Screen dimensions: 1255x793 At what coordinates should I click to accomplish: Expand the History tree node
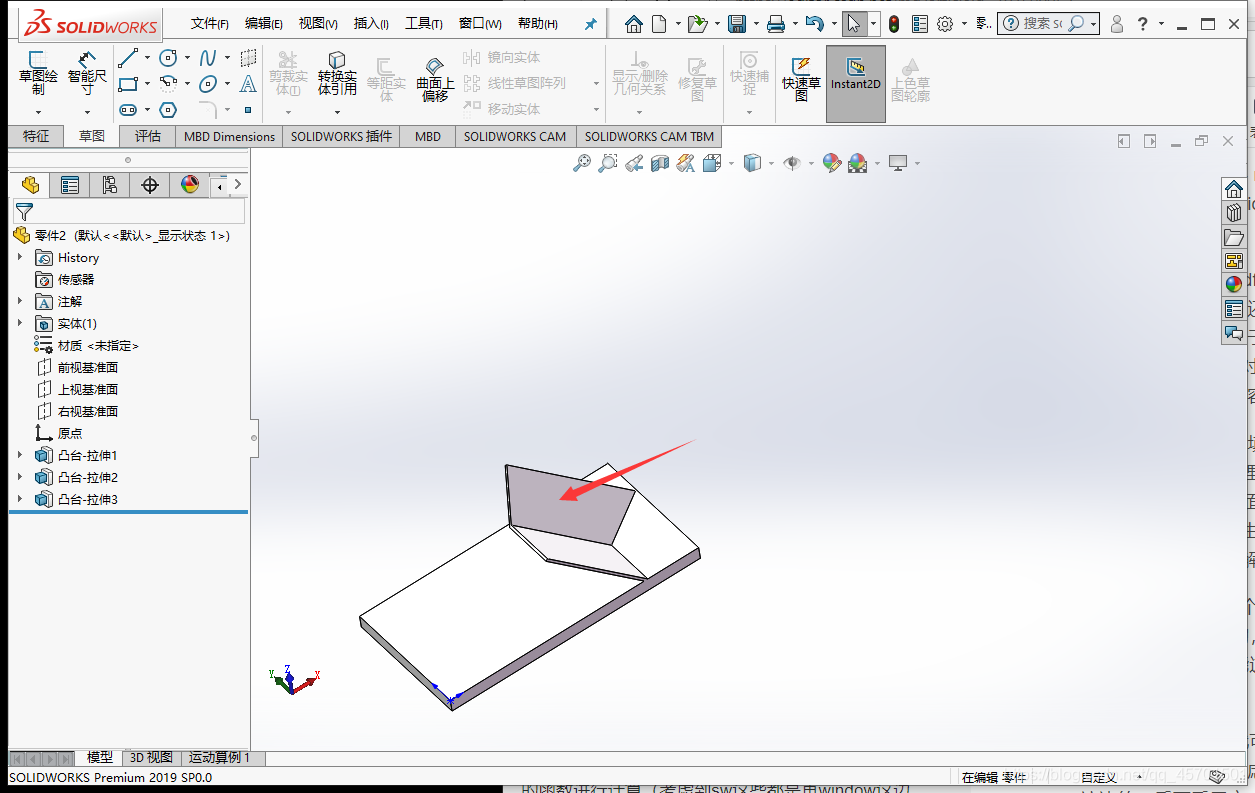(20, 257)
